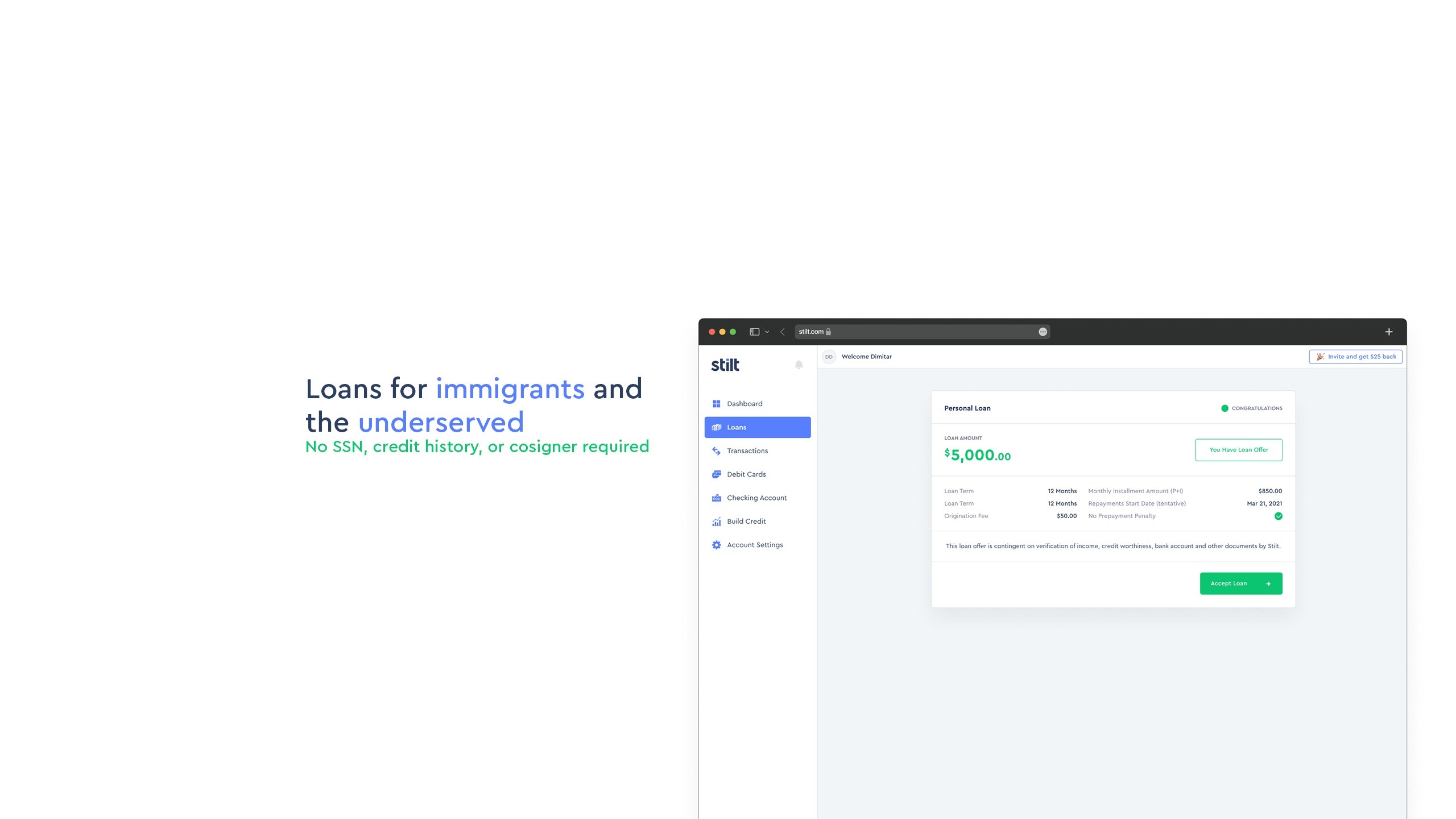This screenshot has width=1456, height=819.
Task: Expand the sidebar options chevron dropdown
Action: (x=767, y=332)
